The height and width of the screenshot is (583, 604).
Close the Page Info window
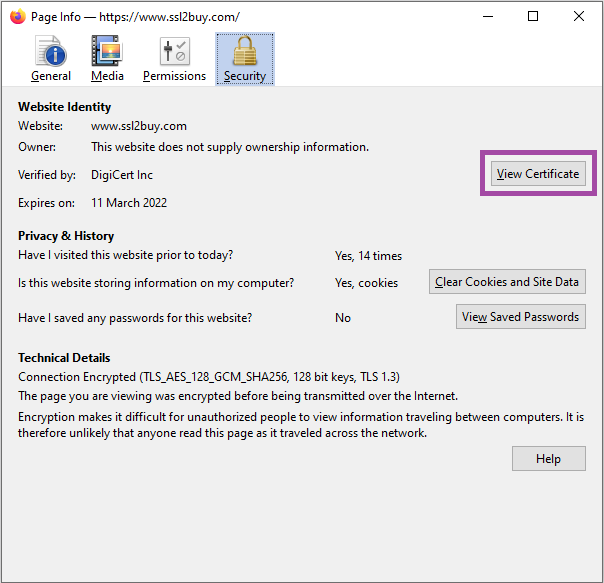579,17
